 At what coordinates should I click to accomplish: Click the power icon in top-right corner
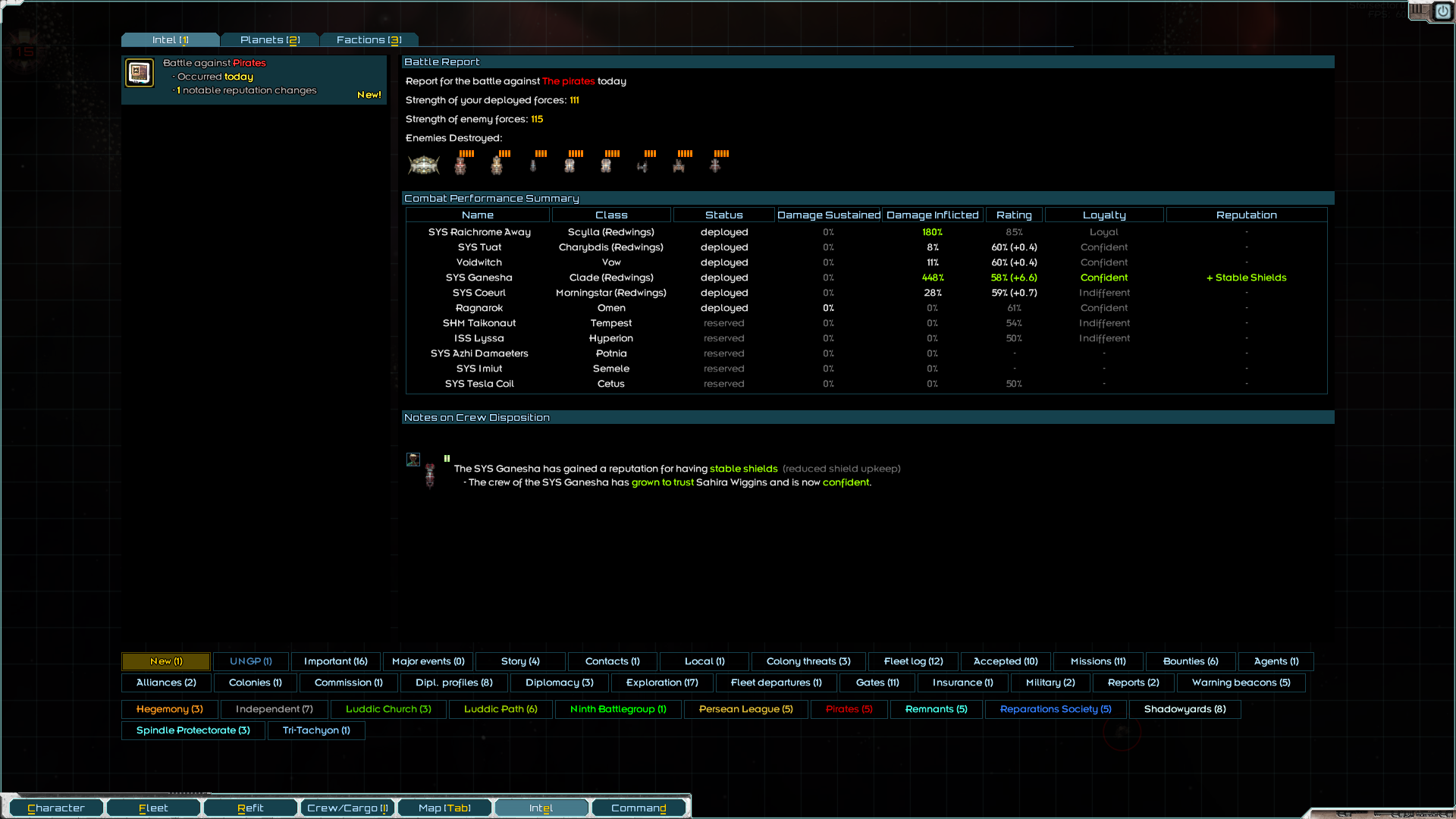pos(1442,11)
